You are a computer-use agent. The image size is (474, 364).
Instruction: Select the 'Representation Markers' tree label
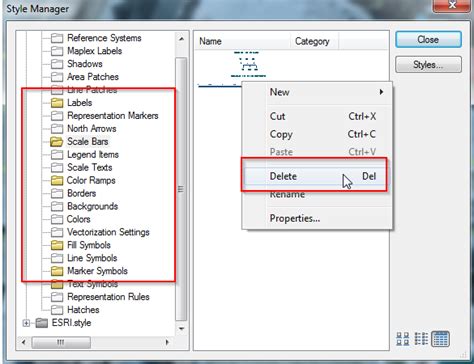(113, 116)
